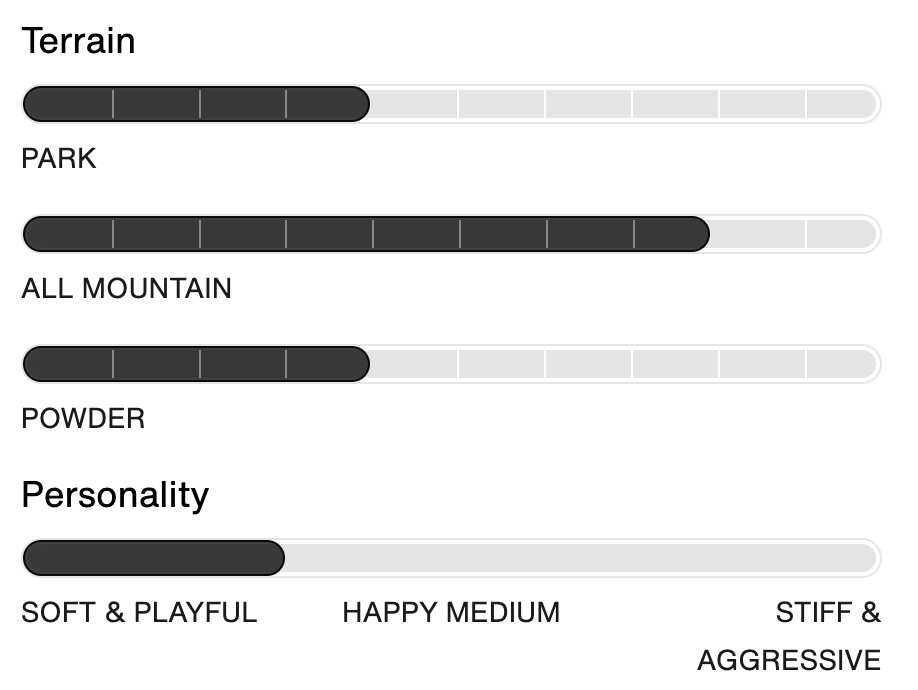Click the HAPPY MEDIUM label
Screen dimensions: 918x690
coord(451,613)
